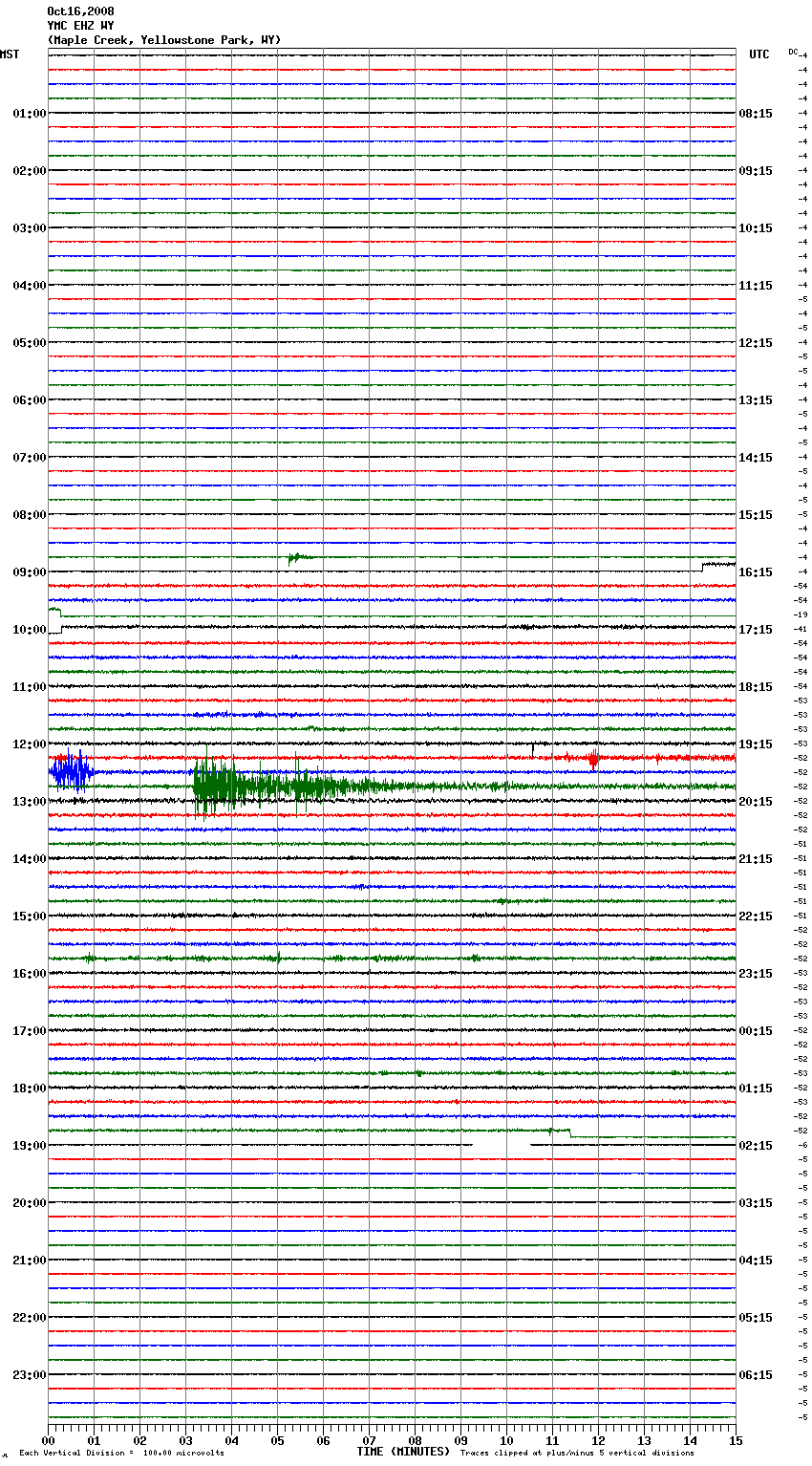
Task: Select the 22:15 UTC time label
Action: click(x=756, y=916)
